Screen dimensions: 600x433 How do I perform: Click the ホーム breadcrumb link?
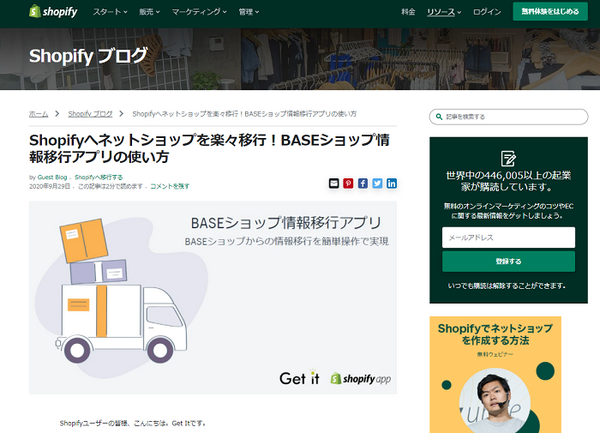[39, 114]
